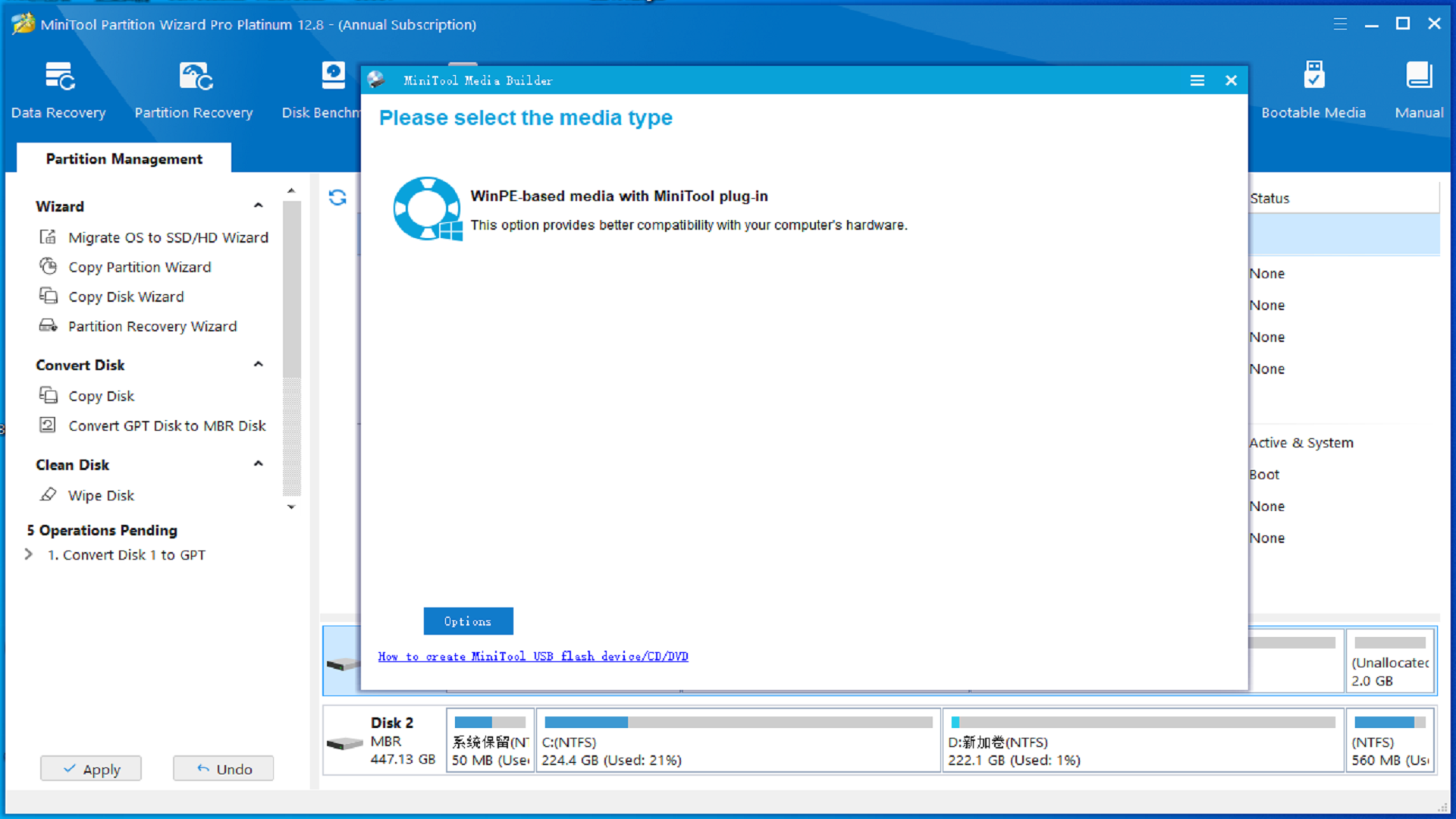Open the Bootable Media builder
Viewport: 1456px width, 819px height.
click(1313, 89)
